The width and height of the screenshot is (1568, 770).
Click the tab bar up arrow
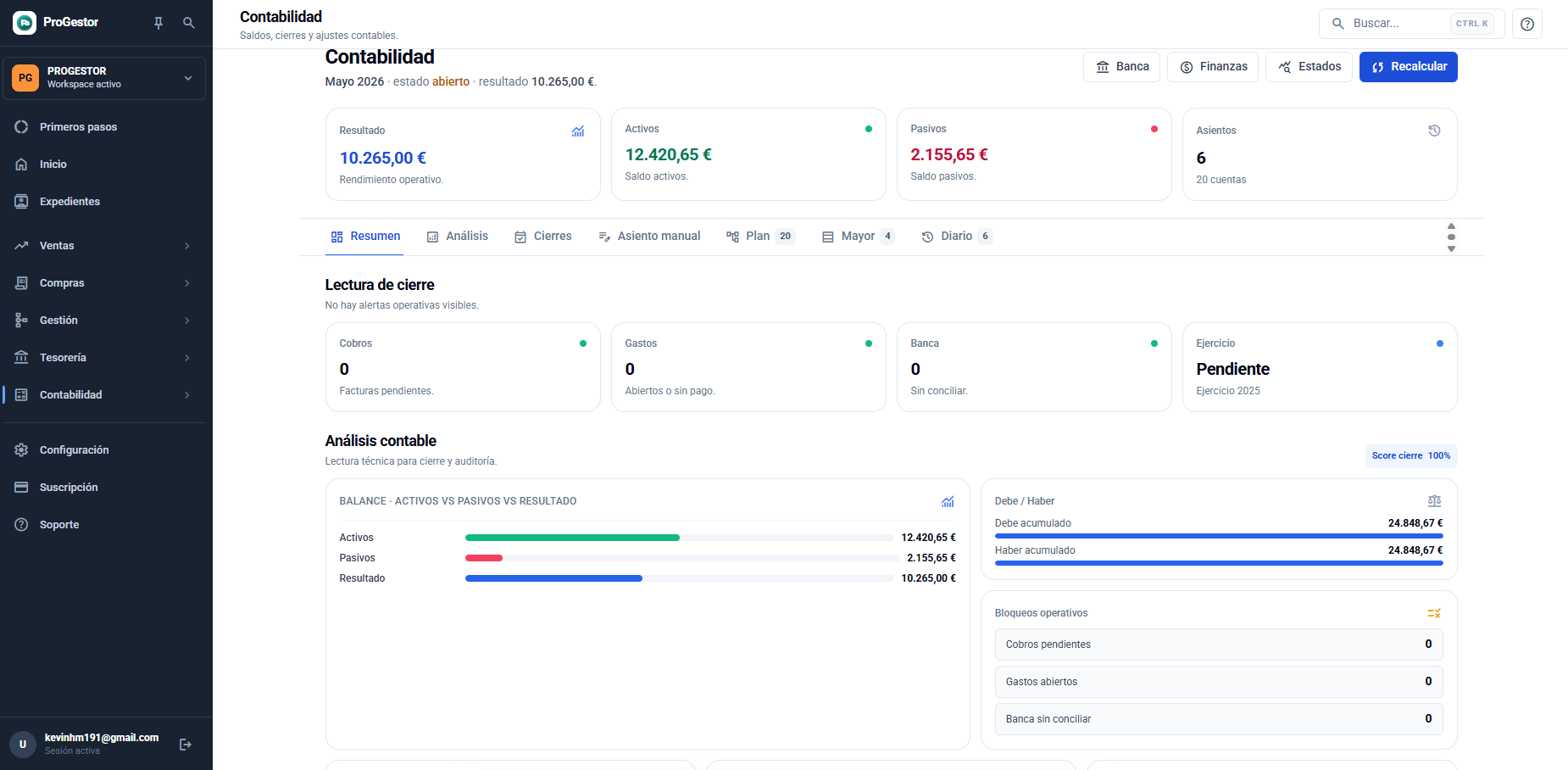coord(1451,226)
